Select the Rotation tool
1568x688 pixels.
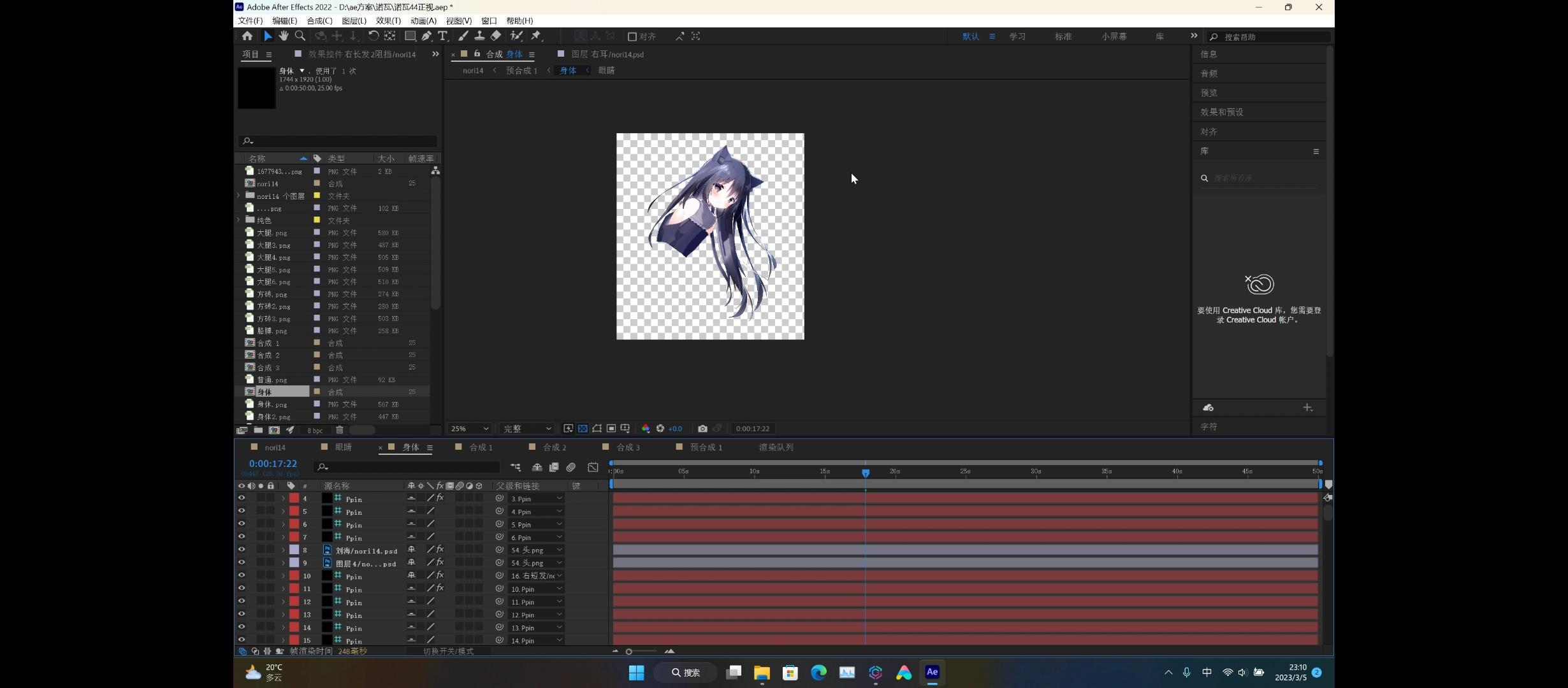374,36
